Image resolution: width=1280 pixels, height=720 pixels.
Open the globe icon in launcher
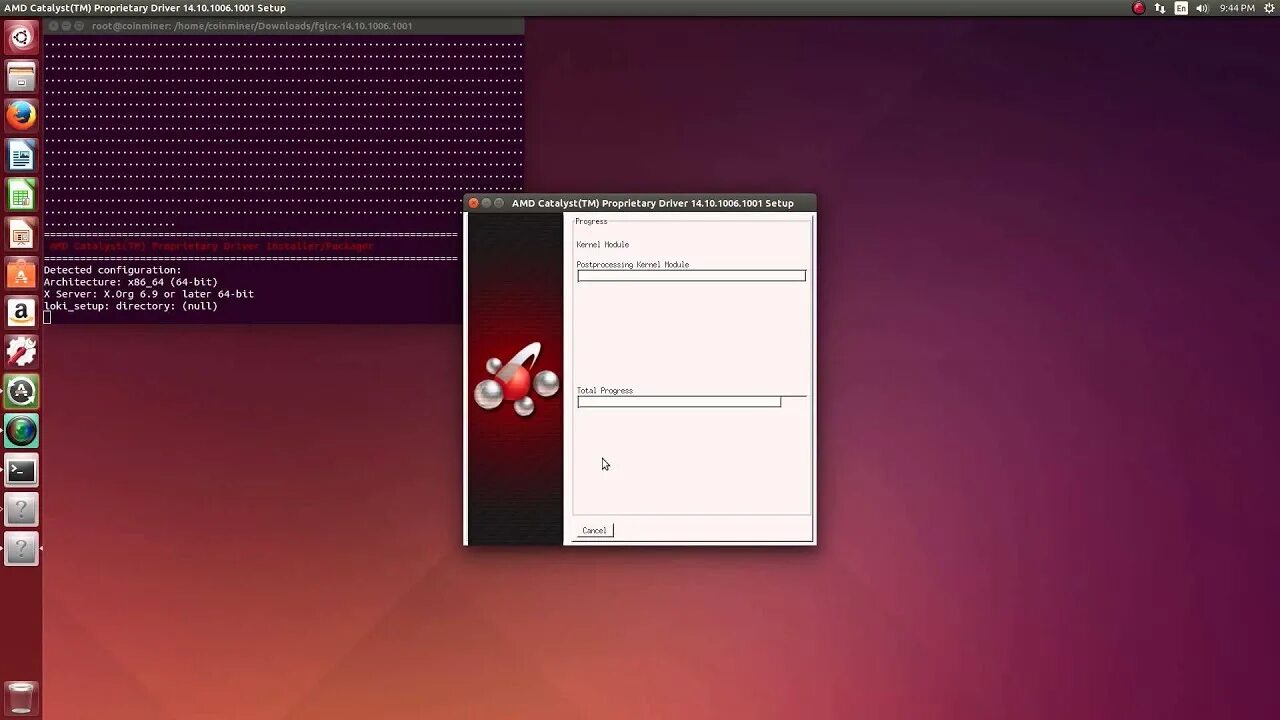click(21, 431)
